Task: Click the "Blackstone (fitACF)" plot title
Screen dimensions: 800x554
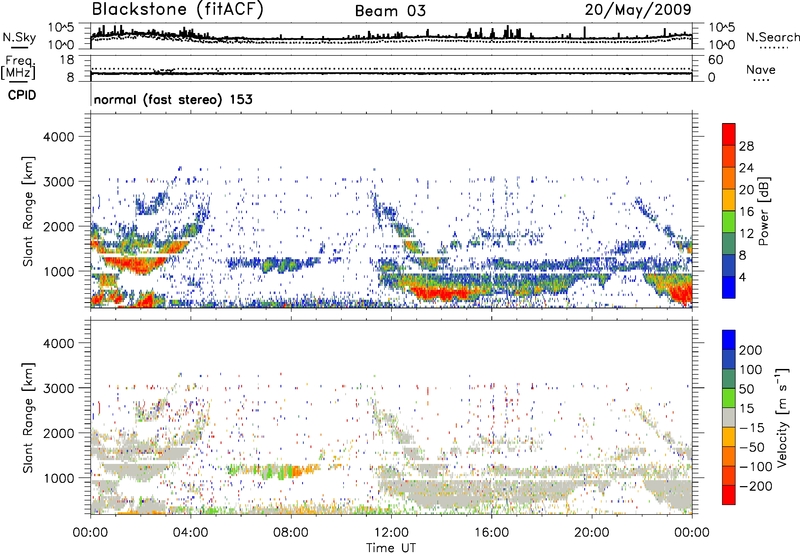Action: click(x=177, y=10)
